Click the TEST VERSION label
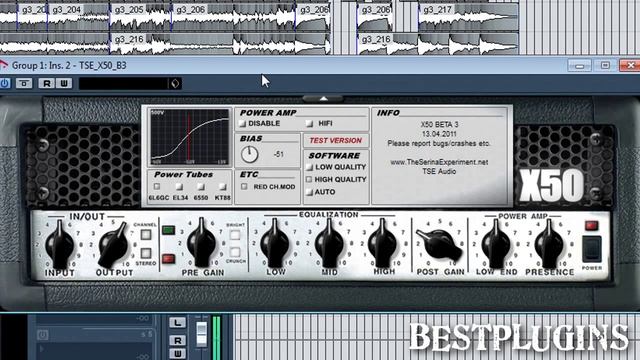Image resolution: width=640 pixels, height=360 pixels. point(336,140)
